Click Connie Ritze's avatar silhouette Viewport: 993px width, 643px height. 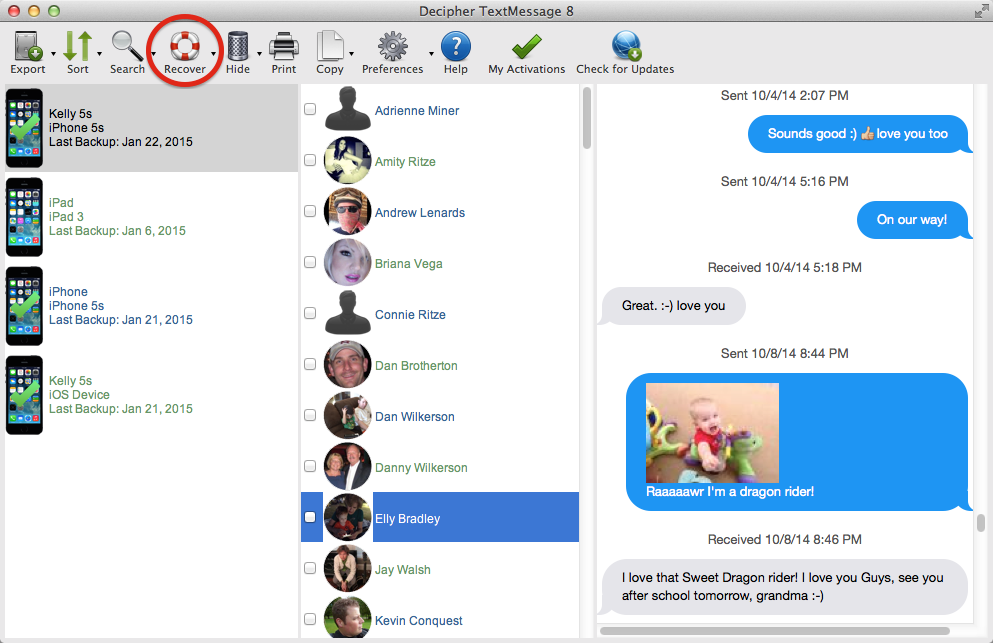pos(347,313)
